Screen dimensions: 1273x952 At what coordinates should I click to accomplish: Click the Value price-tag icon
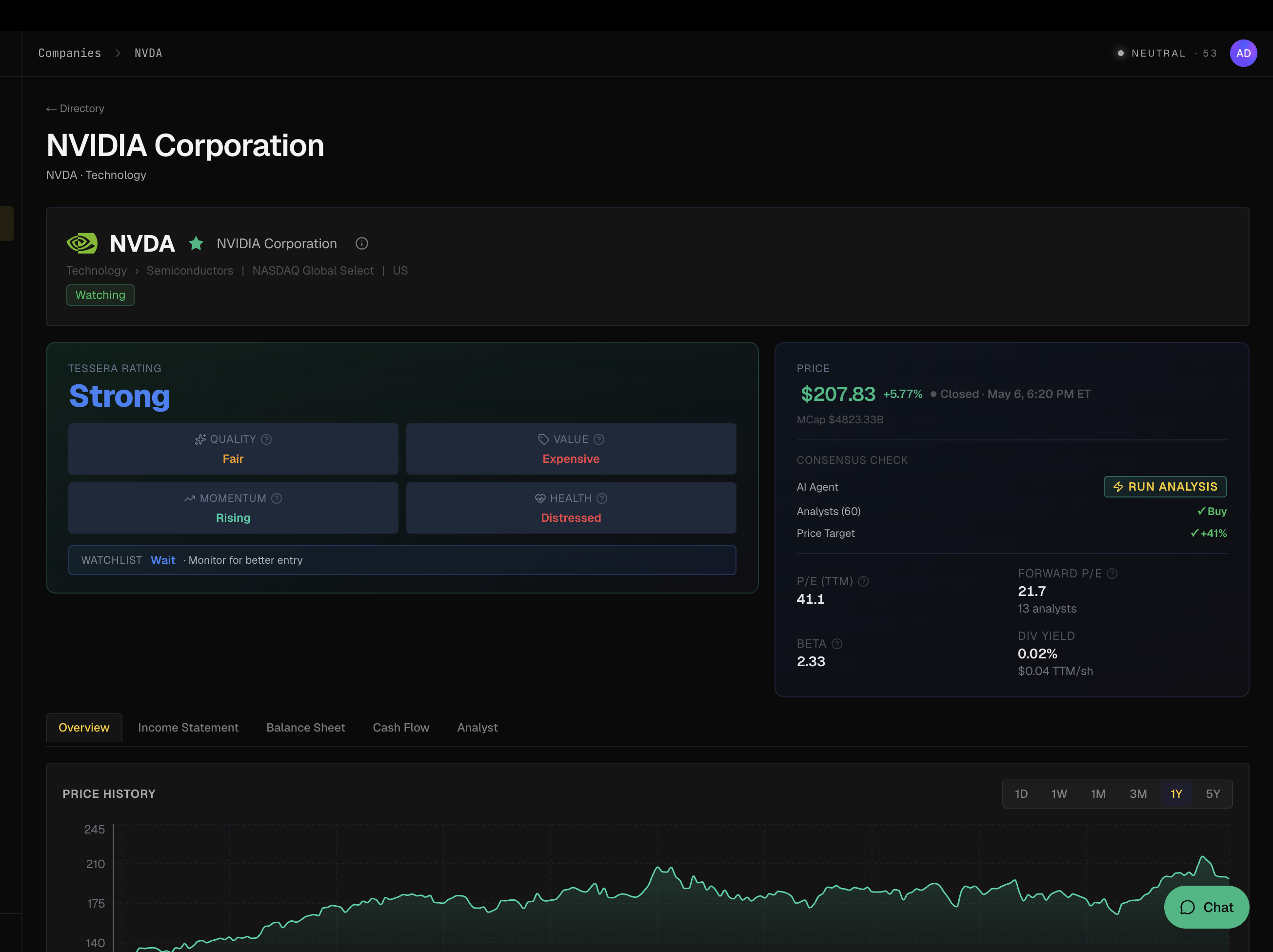543,439
